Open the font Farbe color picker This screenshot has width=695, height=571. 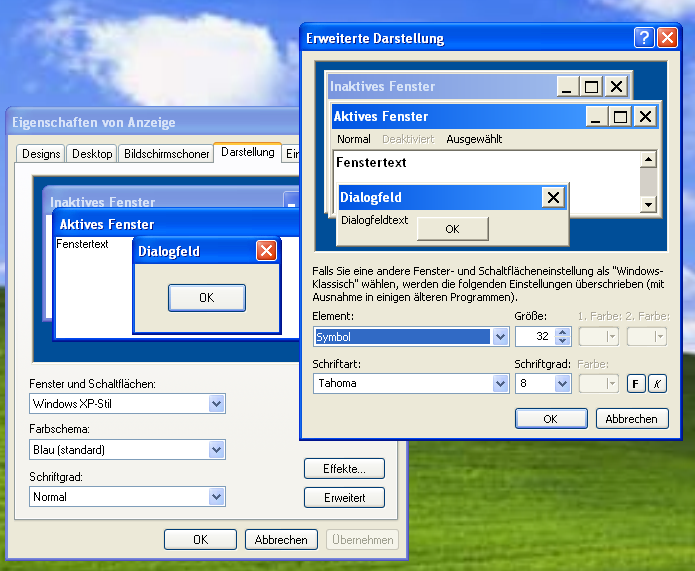coord(599,383)
